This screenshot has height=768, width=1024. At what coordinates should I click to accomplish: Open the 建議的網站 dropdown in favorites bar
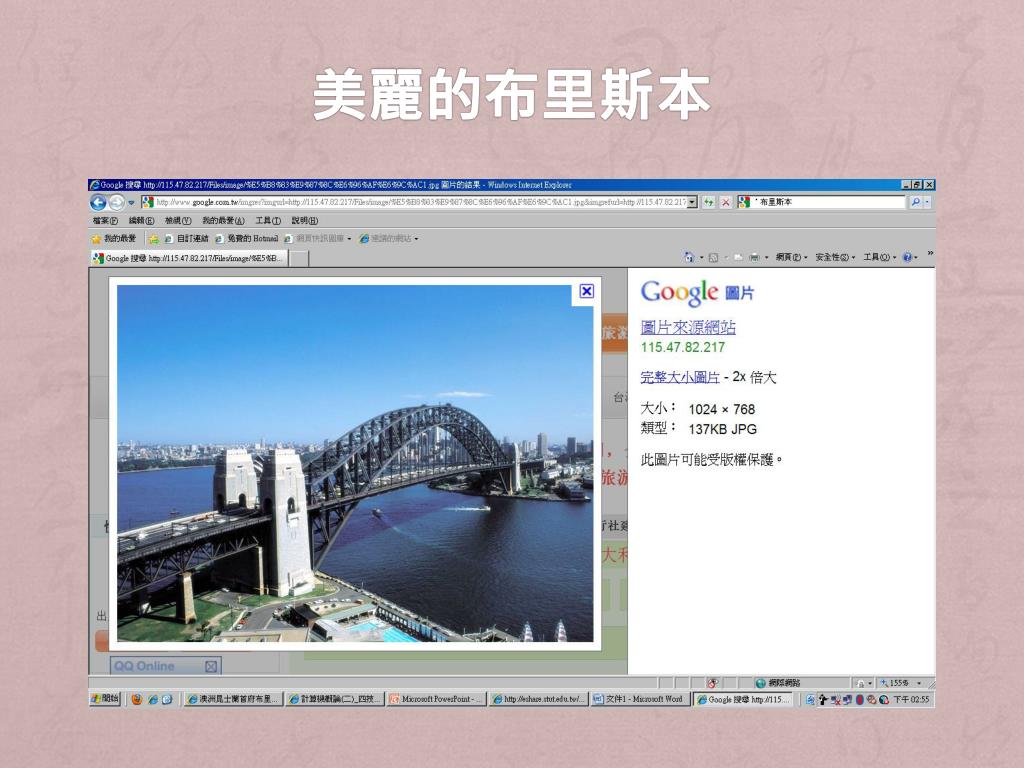pos(389,238)
